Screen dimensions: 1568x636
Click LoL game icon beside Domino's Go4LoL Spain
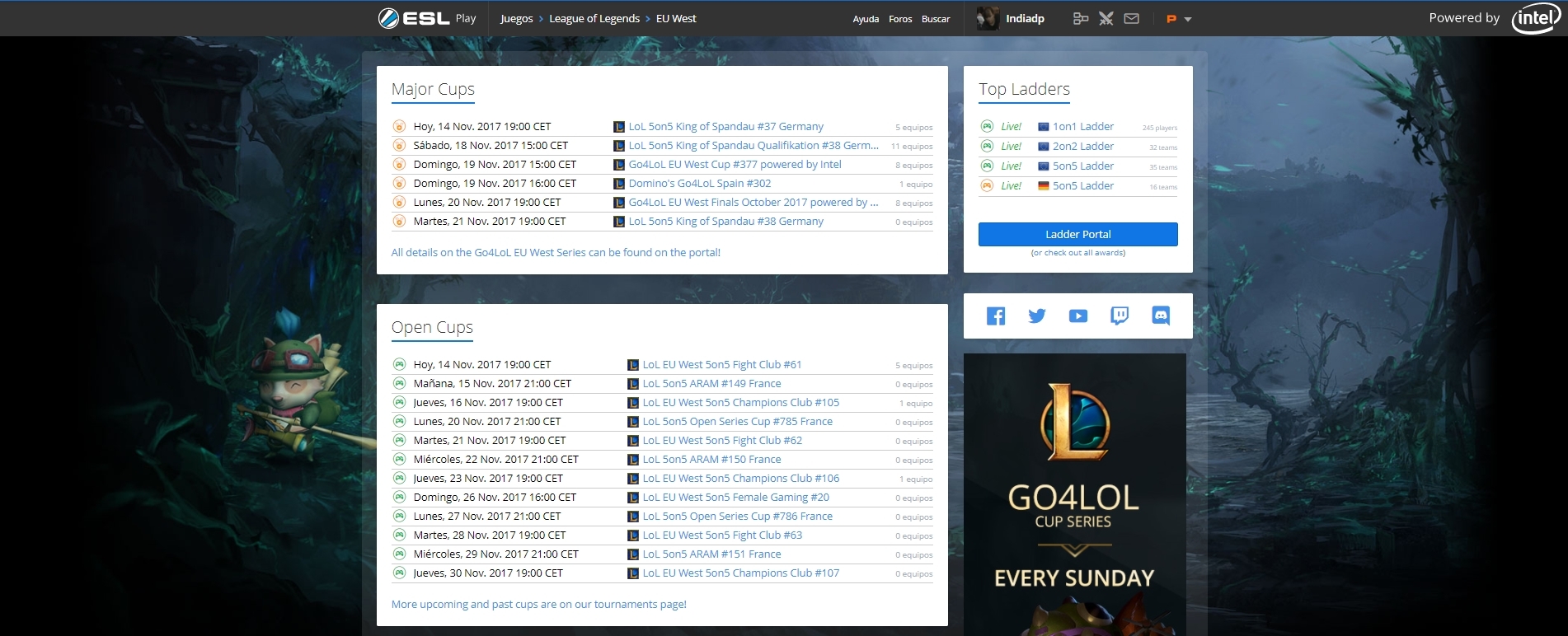pyautogui.click(x=619, y=184)
